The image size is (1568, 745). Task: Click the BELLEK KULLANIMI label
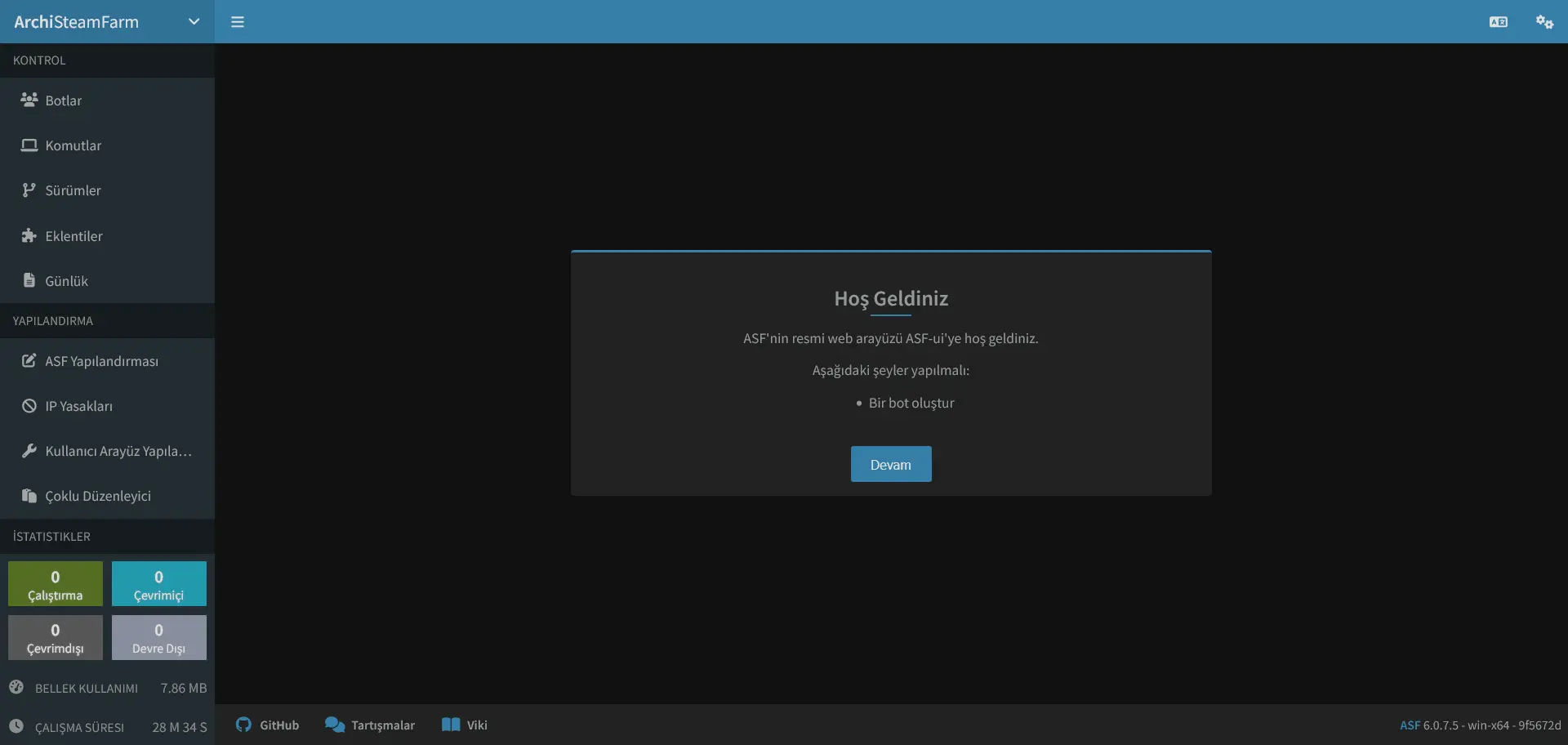coord(87,689)
